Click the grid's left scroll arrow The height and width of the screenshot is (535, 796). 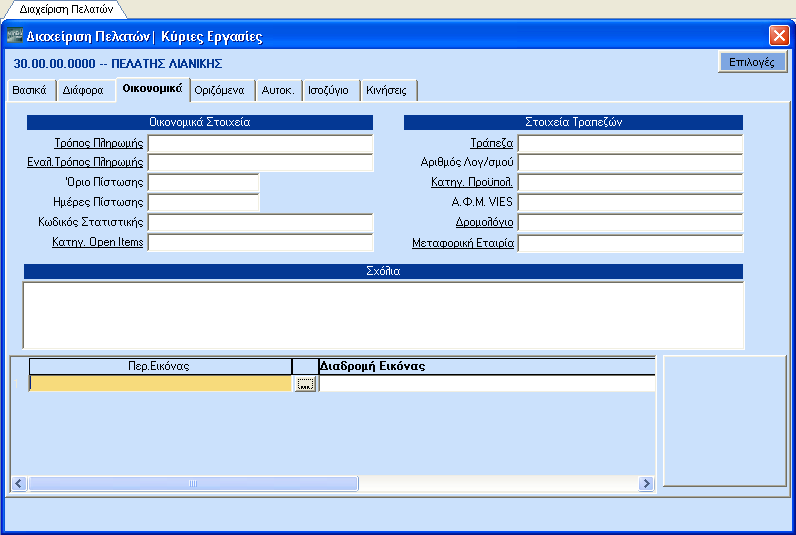click(19, 483)
